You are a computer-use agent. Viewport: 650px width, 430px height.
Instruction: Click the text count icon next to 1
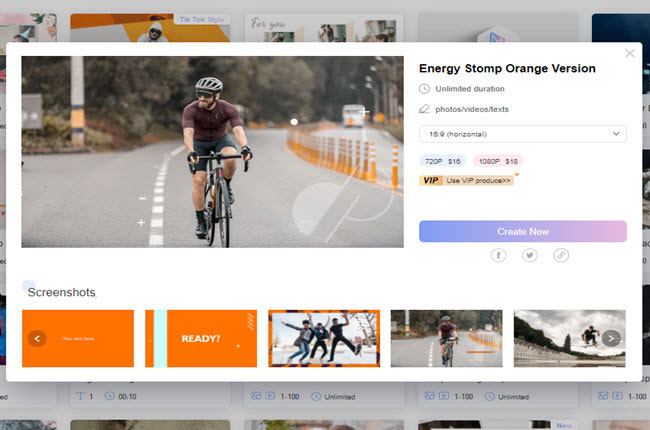(x=80, y=396)
